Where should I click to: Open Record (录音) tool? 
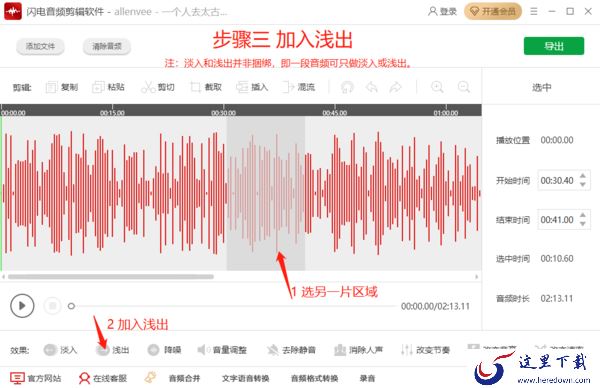[367, 378]
